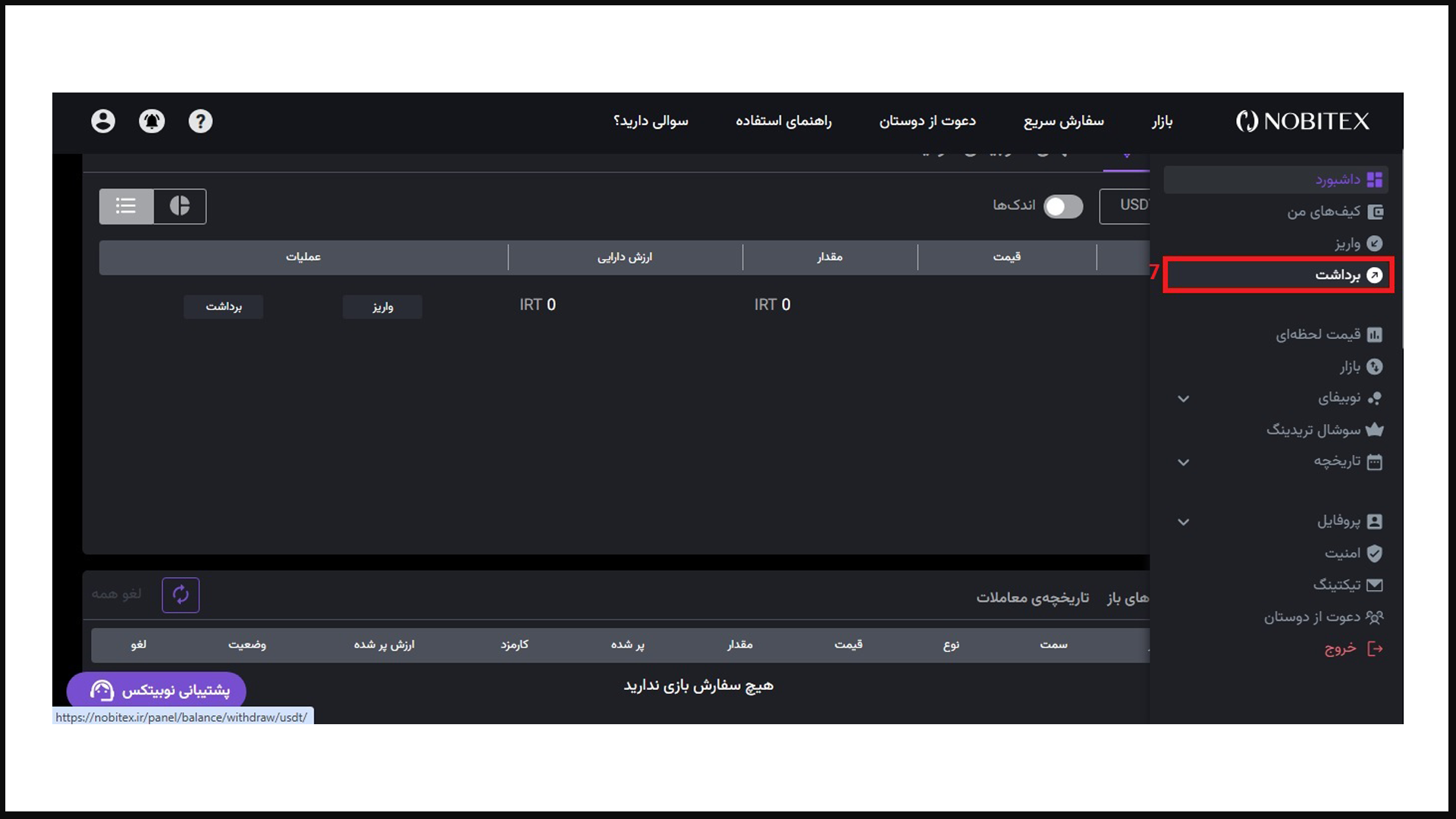Open سوشال تریدینگ sidebar item
1456x819 pixels.
[x=1325, y=430]
